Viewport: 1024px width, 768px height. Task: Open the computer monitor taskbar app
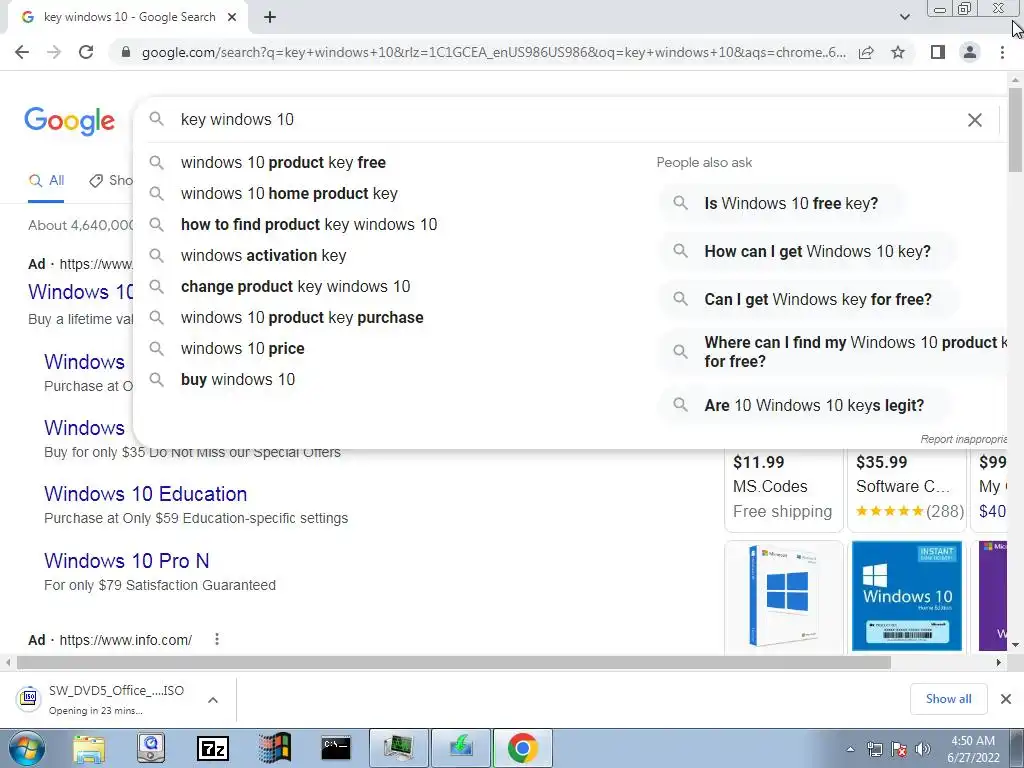coord(398,748)
